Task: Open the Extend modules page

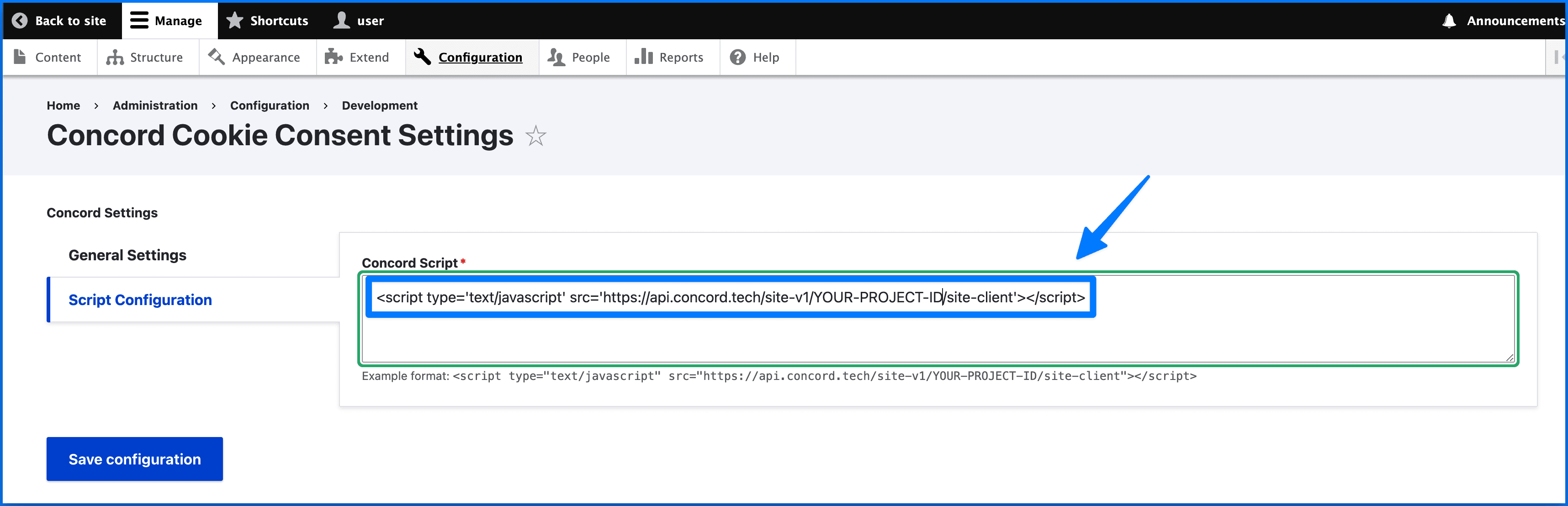Action: point(357,57)
